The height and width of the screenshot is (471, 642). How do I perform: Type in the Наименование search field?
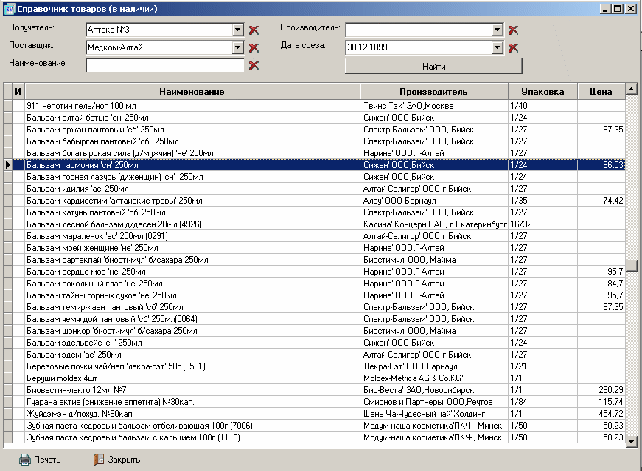165,65
